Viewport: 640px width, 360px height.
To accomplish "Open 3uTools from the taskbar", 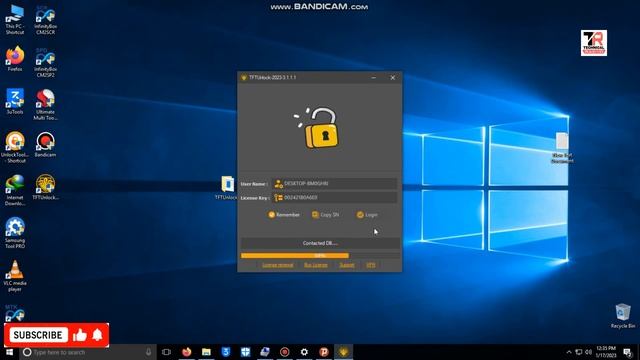I will (x=226, y=352).
